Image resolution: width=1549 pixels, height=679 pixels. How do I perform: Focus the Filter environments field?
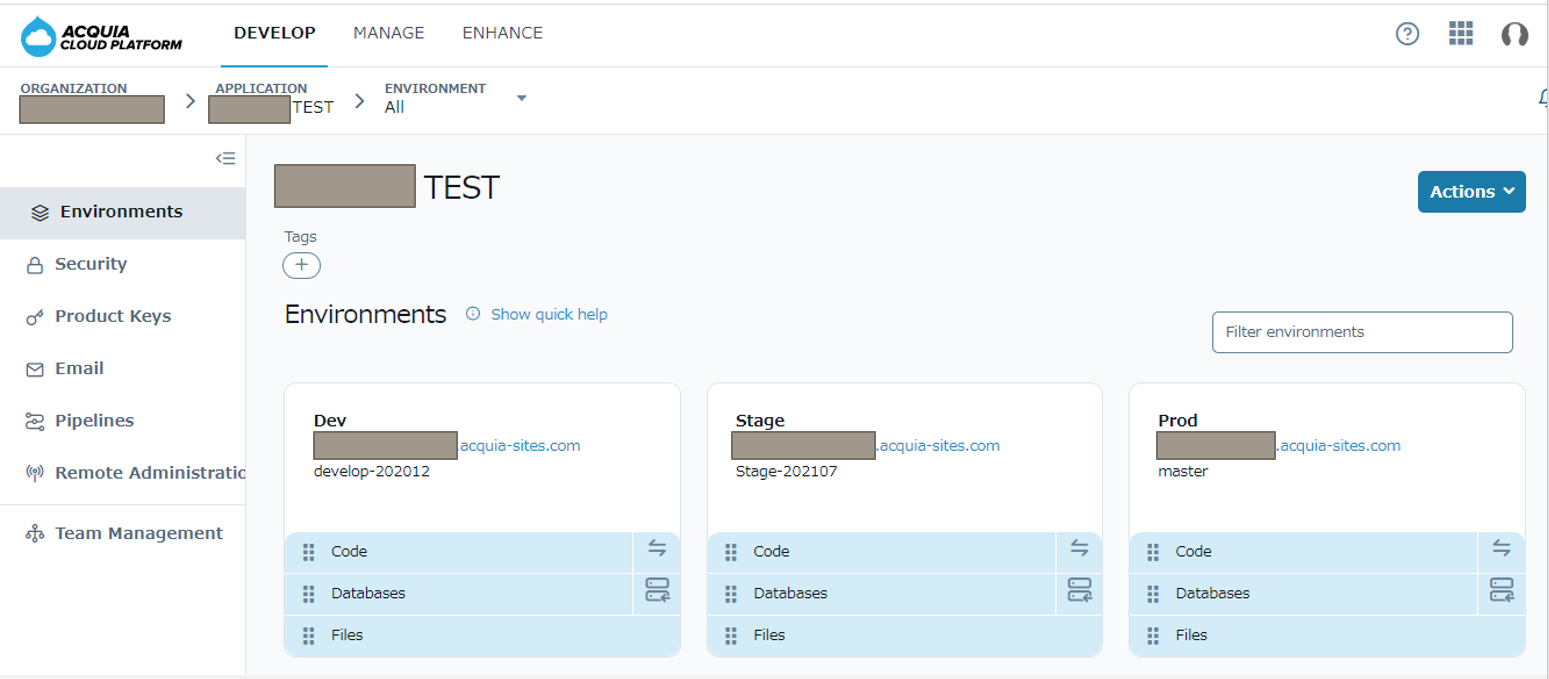[x=1362, y=332]
